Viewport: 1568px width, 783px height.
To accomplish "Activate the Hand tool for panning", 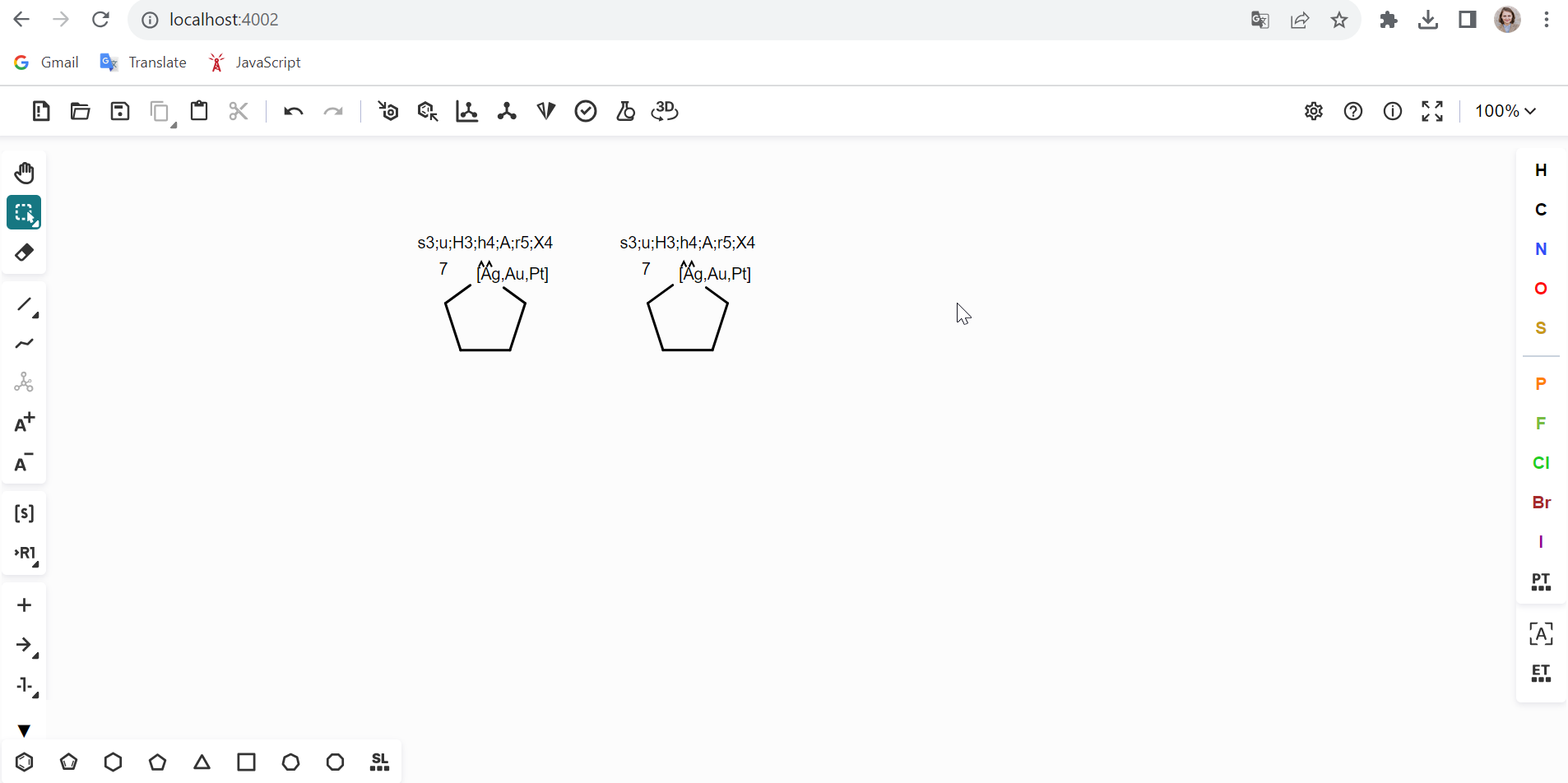I will click(x=24, y=172).
